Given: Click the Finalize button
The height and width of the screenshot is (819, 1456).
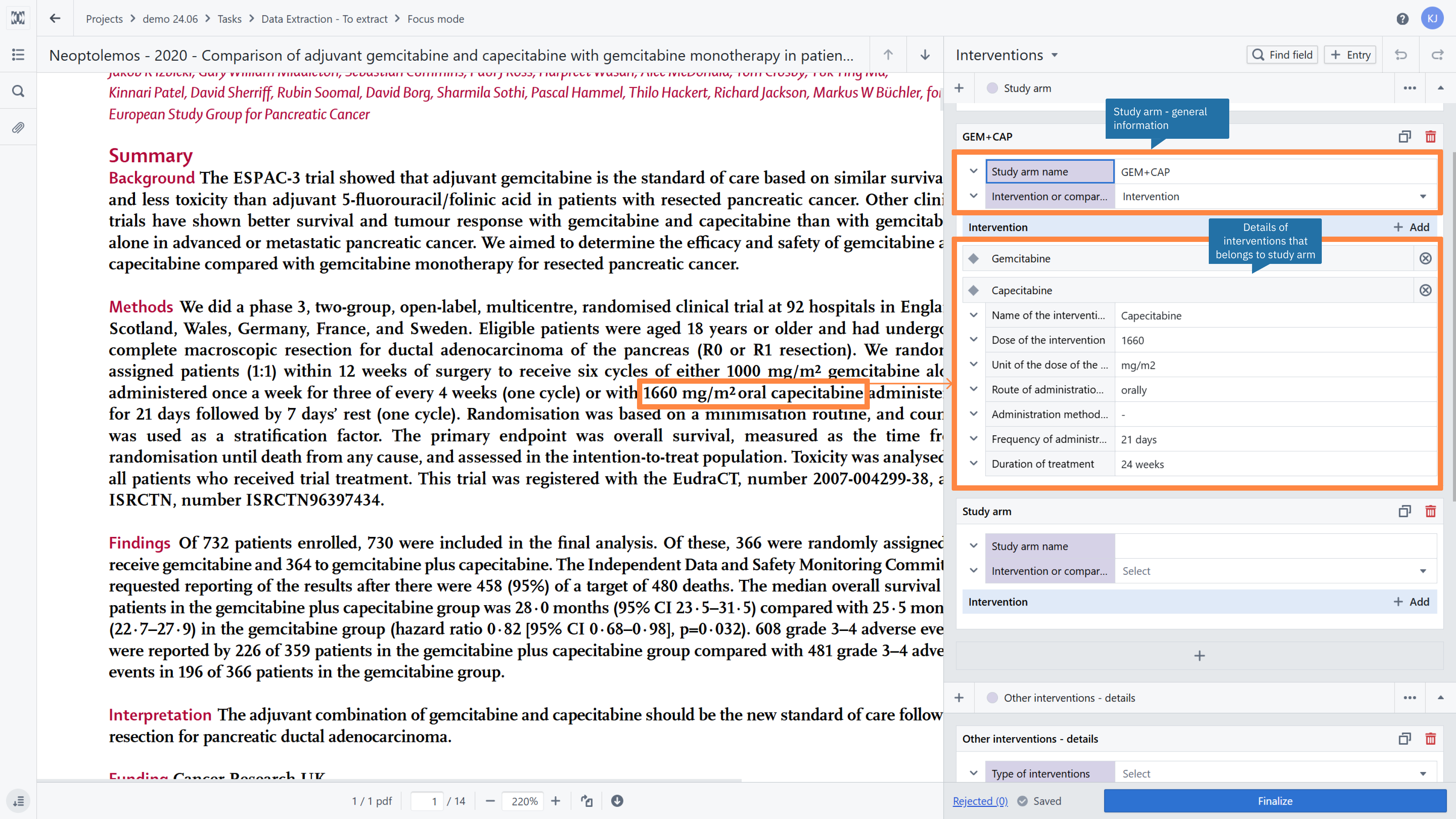Looking at the screenshot, I should tap(1275, 801).
